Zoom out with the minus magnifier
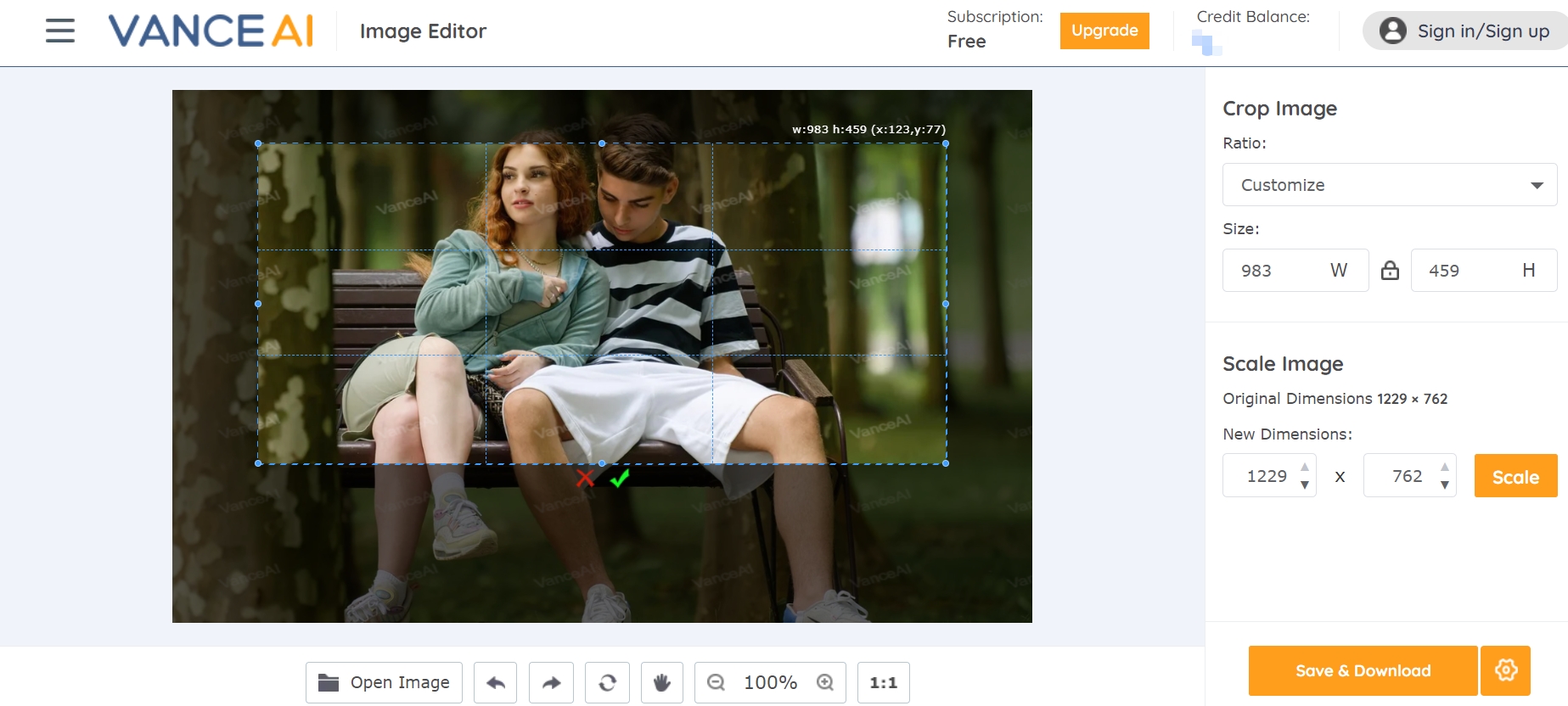The image size is (1568, 706). point(716,683)
